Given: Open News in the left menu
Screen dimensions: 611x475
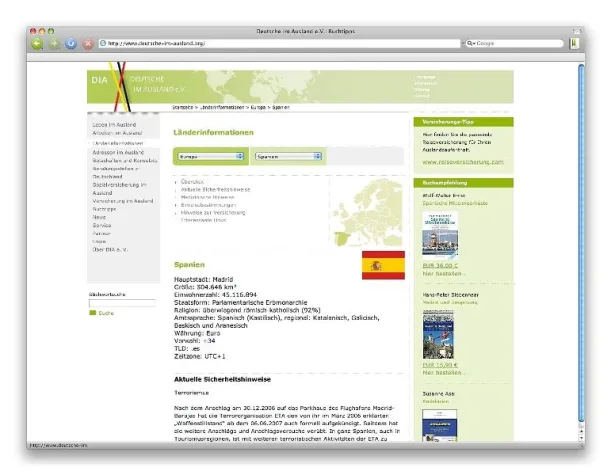Looking at the screenshot, I should 99,217.
